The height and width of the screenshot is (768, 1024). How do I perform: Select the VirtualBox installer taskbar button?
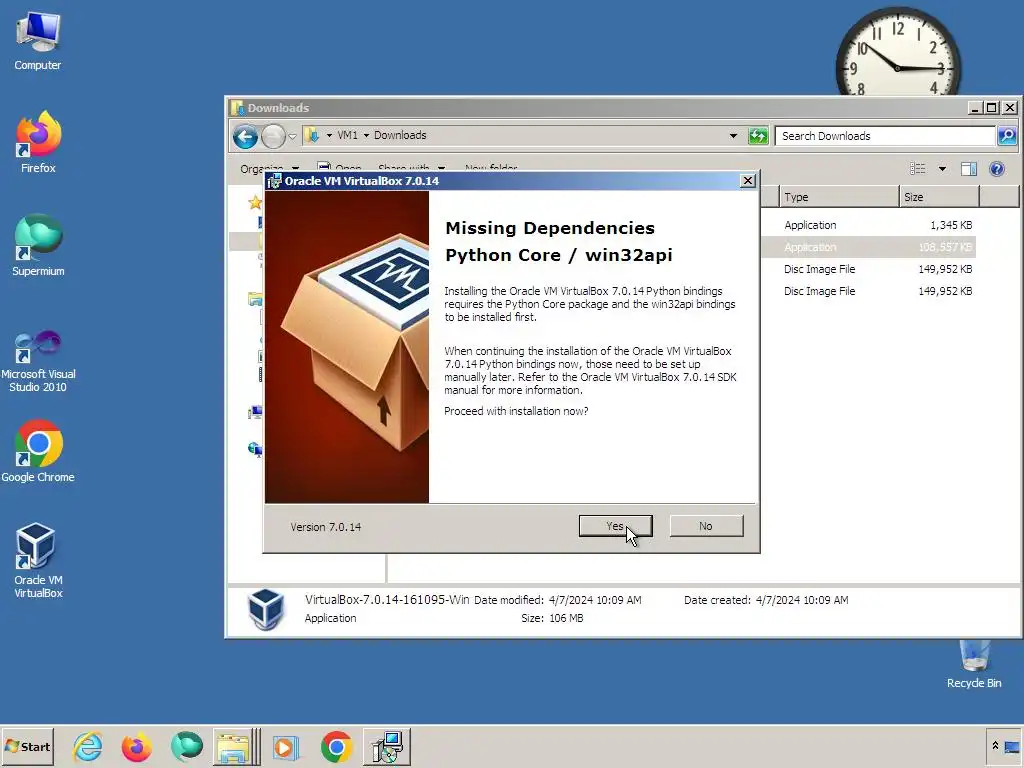pyautogui.click(x=387, y=746)
